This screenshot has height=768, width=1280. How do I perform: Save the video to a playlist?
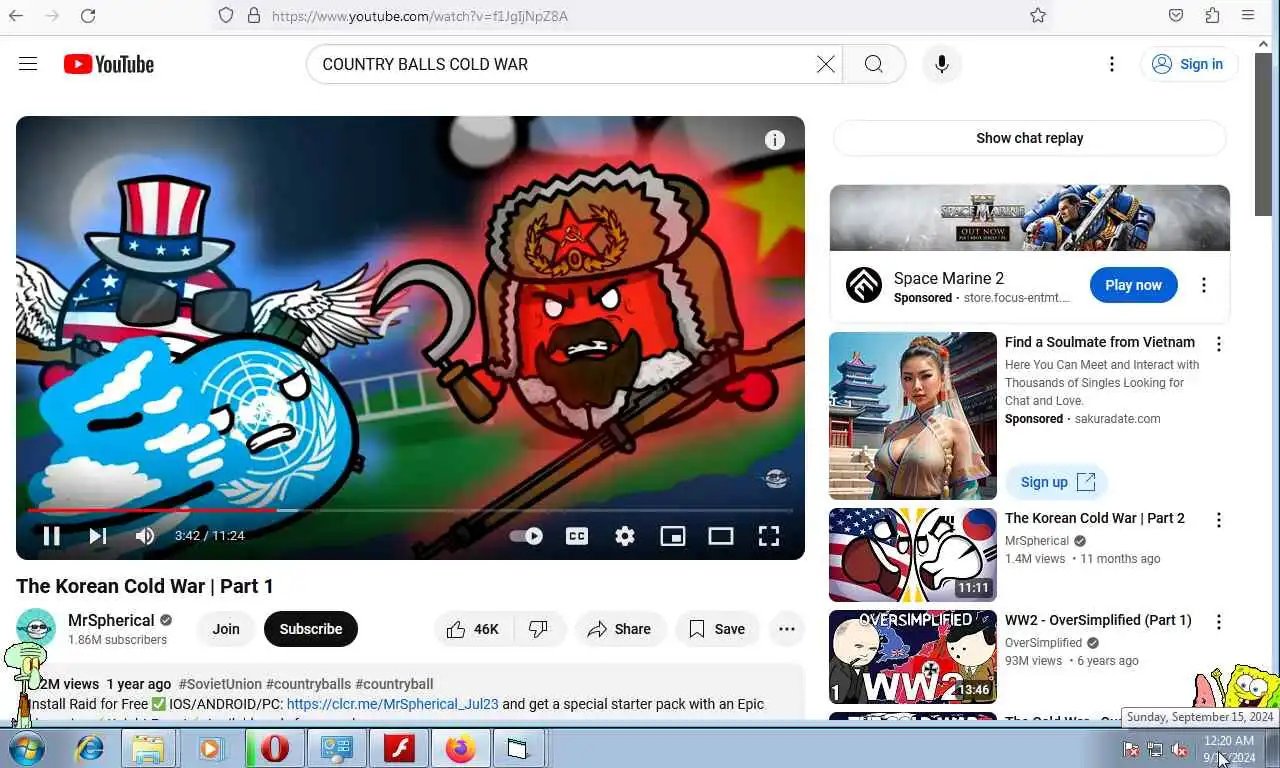pos(717,629)
